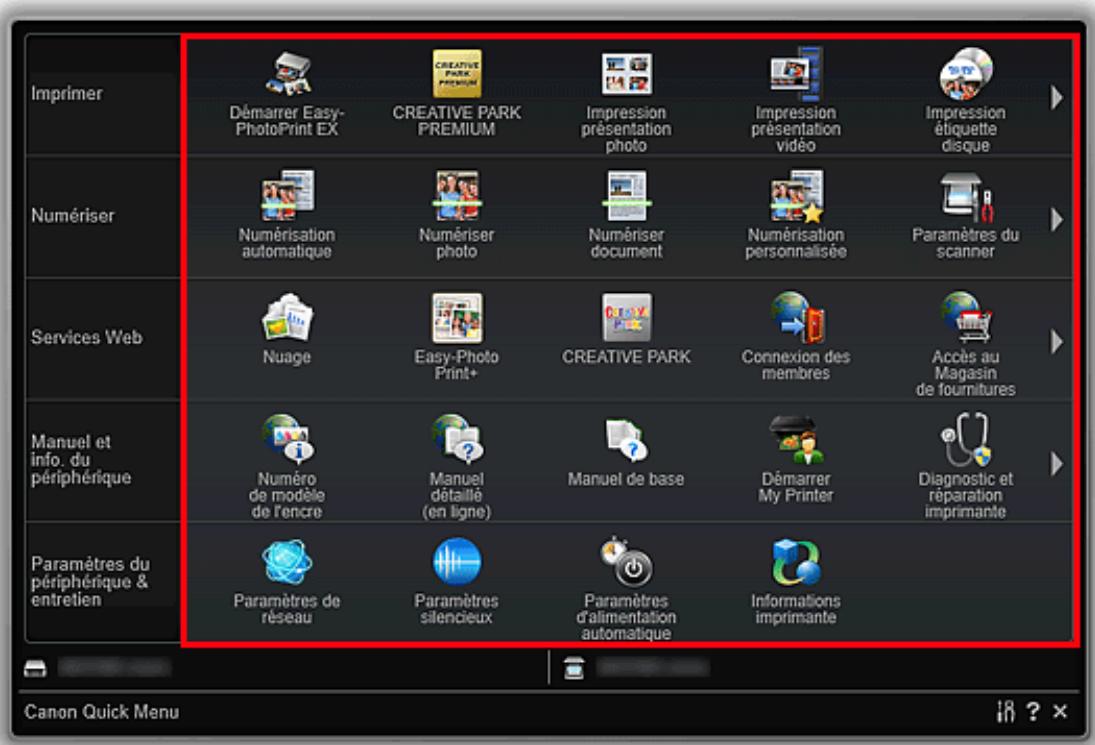Open help question mark icon
Image resolution: width=1095 pixels, height=745 pixels.
point(1034,711)
